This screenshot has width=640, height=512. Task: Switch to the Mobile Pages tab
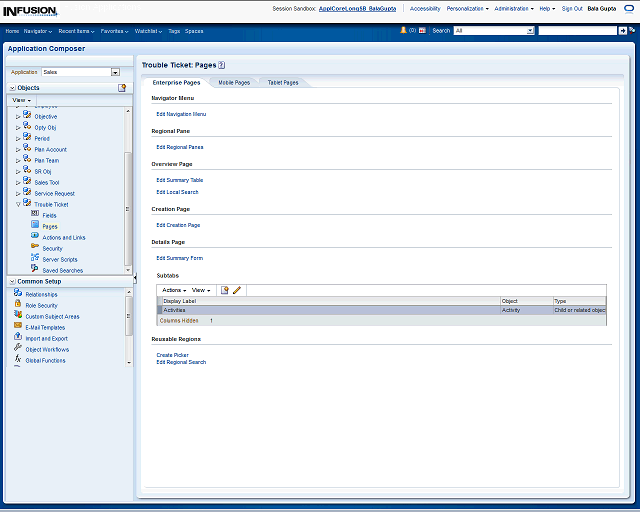pyautogui.click(x=234, y=82)
